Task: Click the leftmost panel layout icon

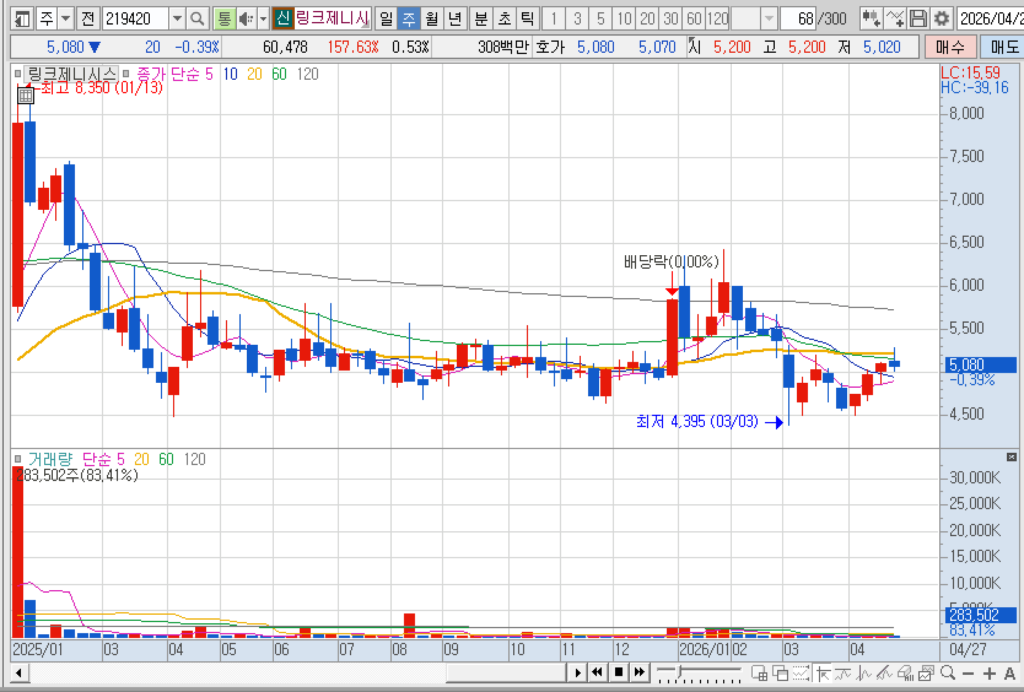Action: pos(22,18)
